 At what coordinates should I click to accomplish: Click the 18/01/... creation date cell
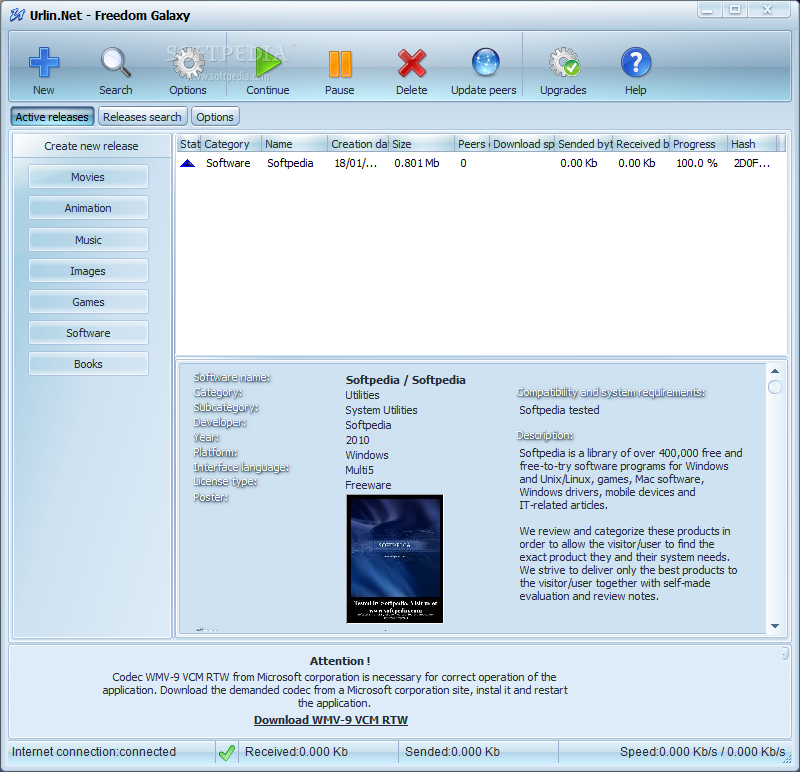tap(356, 163)
